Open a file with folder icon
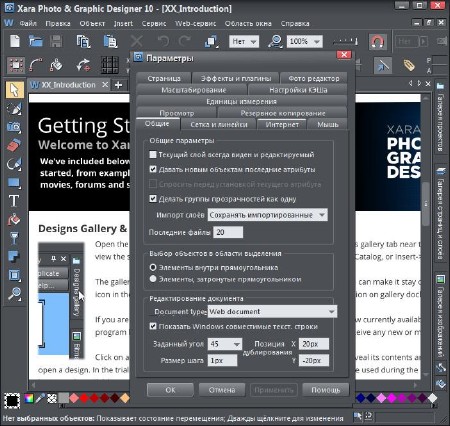 tap(35, 41)
